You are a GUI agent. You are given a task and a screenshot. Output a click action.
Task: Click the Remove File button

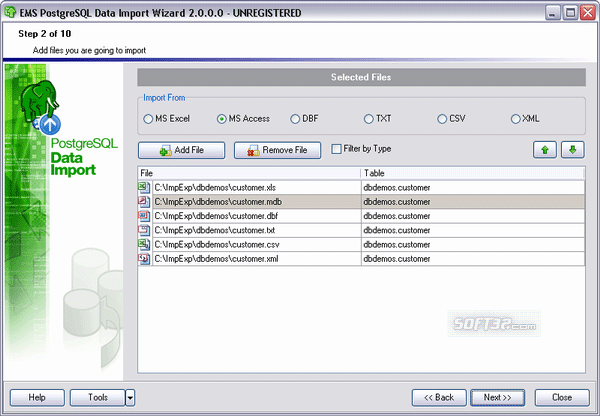[x=277, y=150]
